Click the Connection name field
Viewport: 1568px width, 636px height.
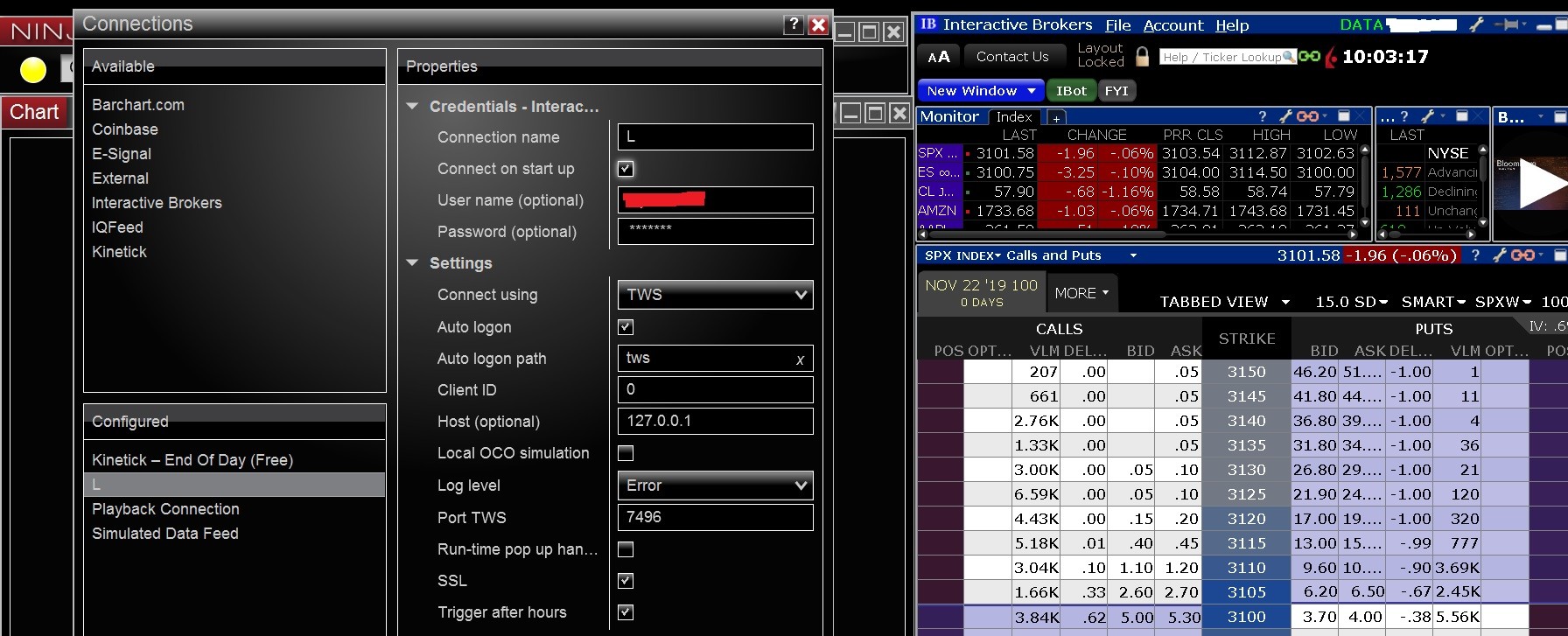[x=715, y=137]
